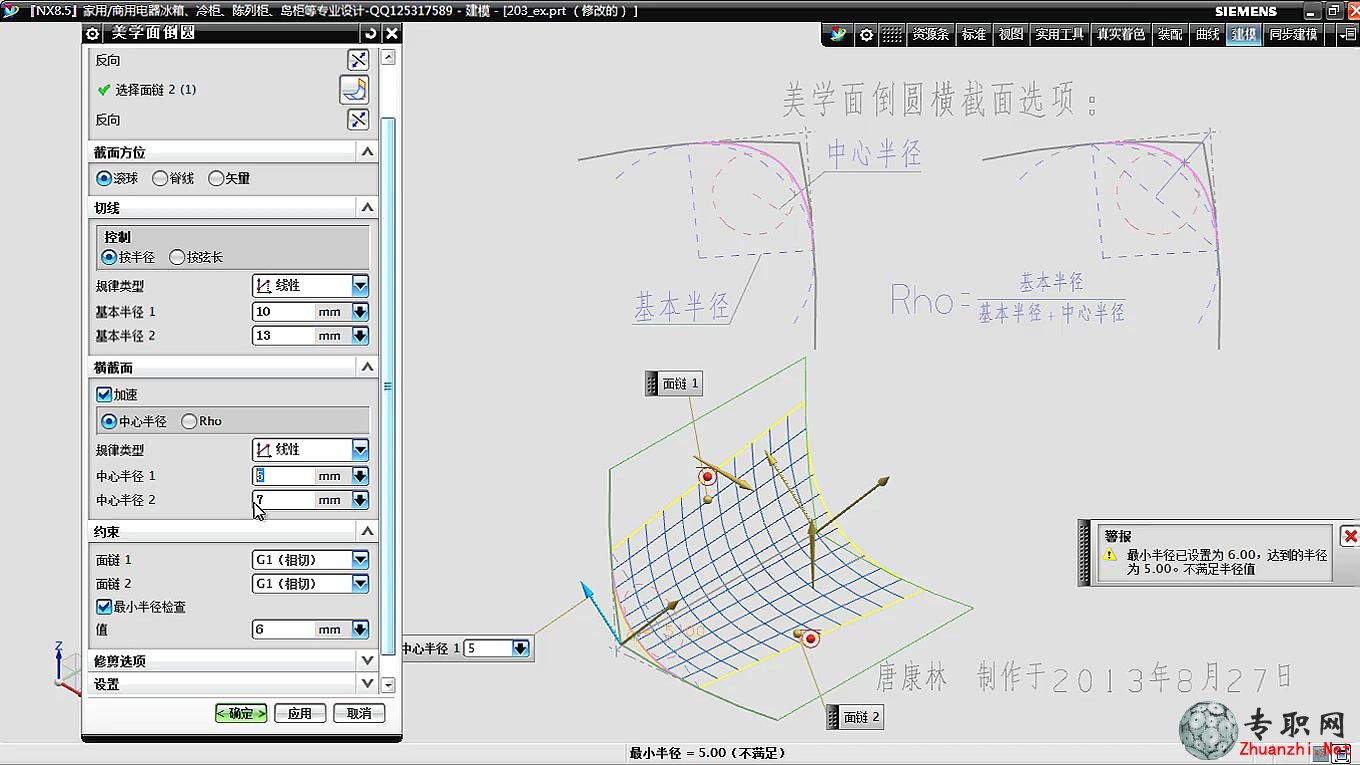Expand the 设置 section
The image size is (1360, 765).
[367, 684]
